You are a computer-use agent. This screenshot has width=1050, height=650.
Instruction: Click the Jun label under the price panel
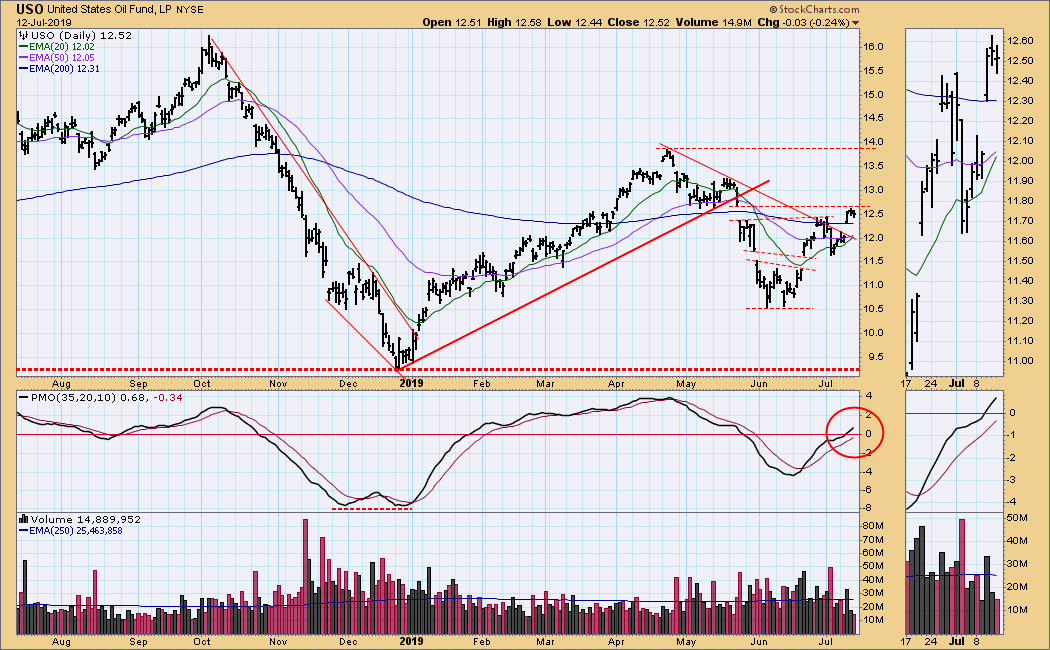pyautogui.click(x=759, y=384)
